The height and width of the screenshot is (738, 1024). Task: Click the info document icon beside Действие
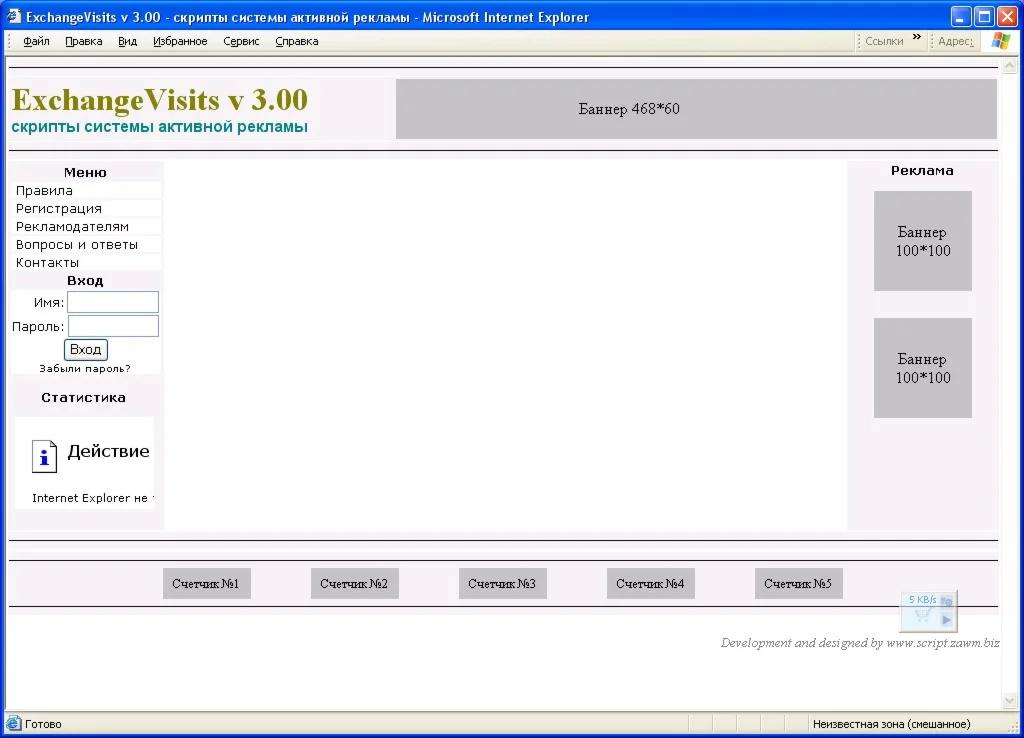point(44,456)
